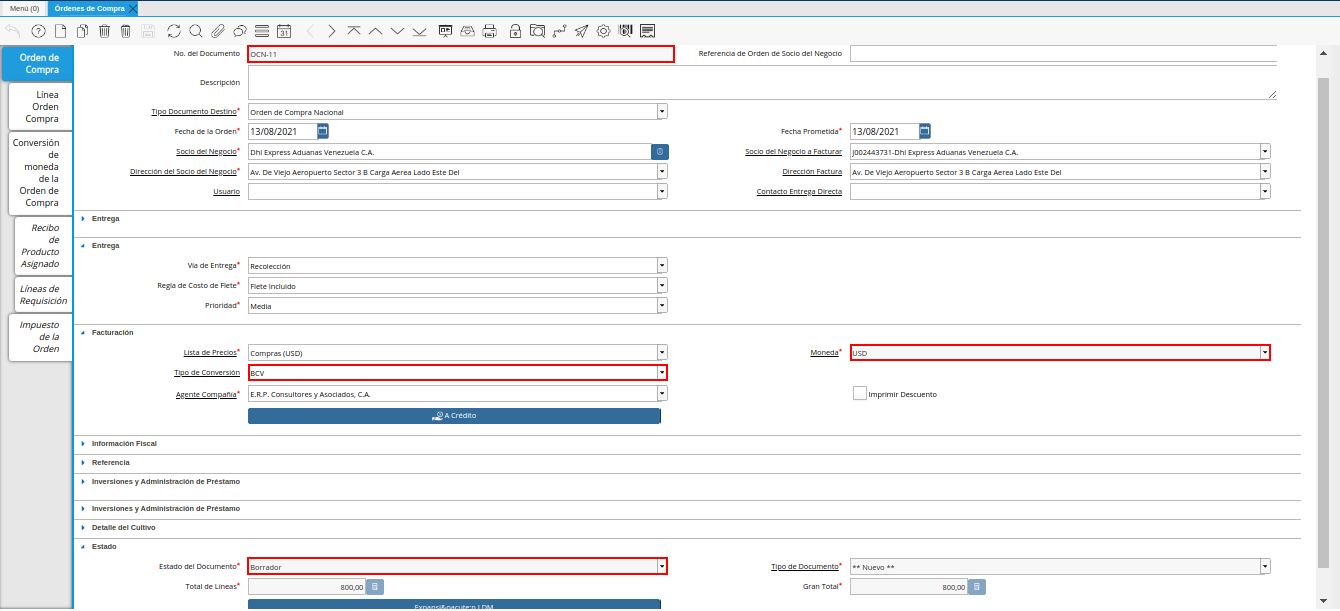Viewport: 1340px width, 611px height.
Task: Click the Attachment paperclip icon
Action: tap(218, 31)
